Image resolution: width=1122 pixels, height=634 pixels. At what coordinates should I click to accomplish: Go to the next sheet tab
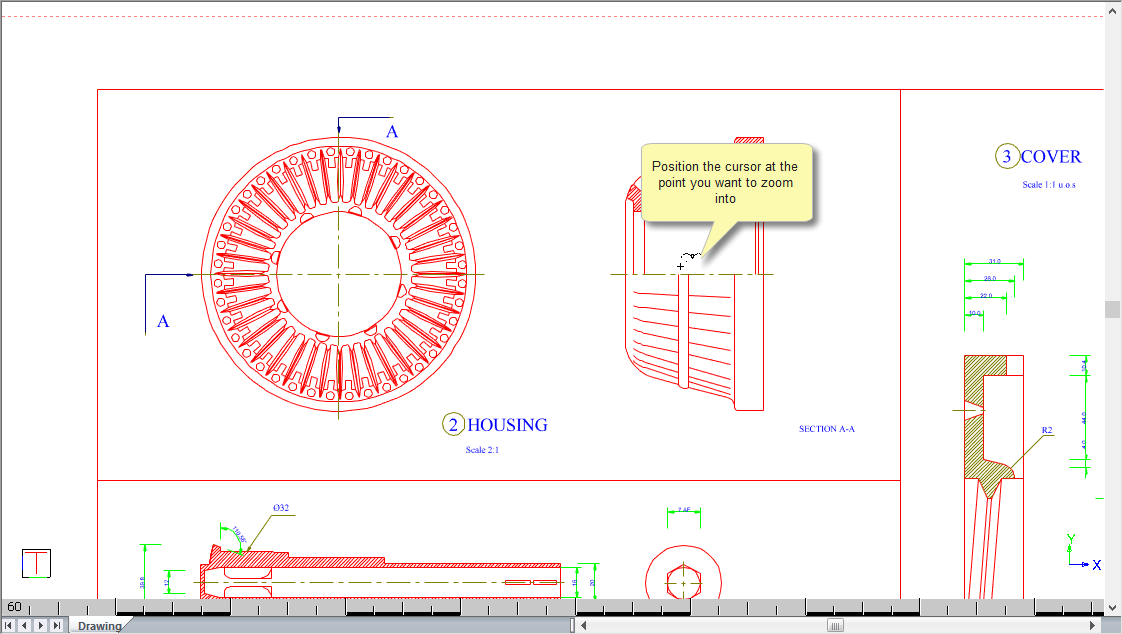point(41,625)
